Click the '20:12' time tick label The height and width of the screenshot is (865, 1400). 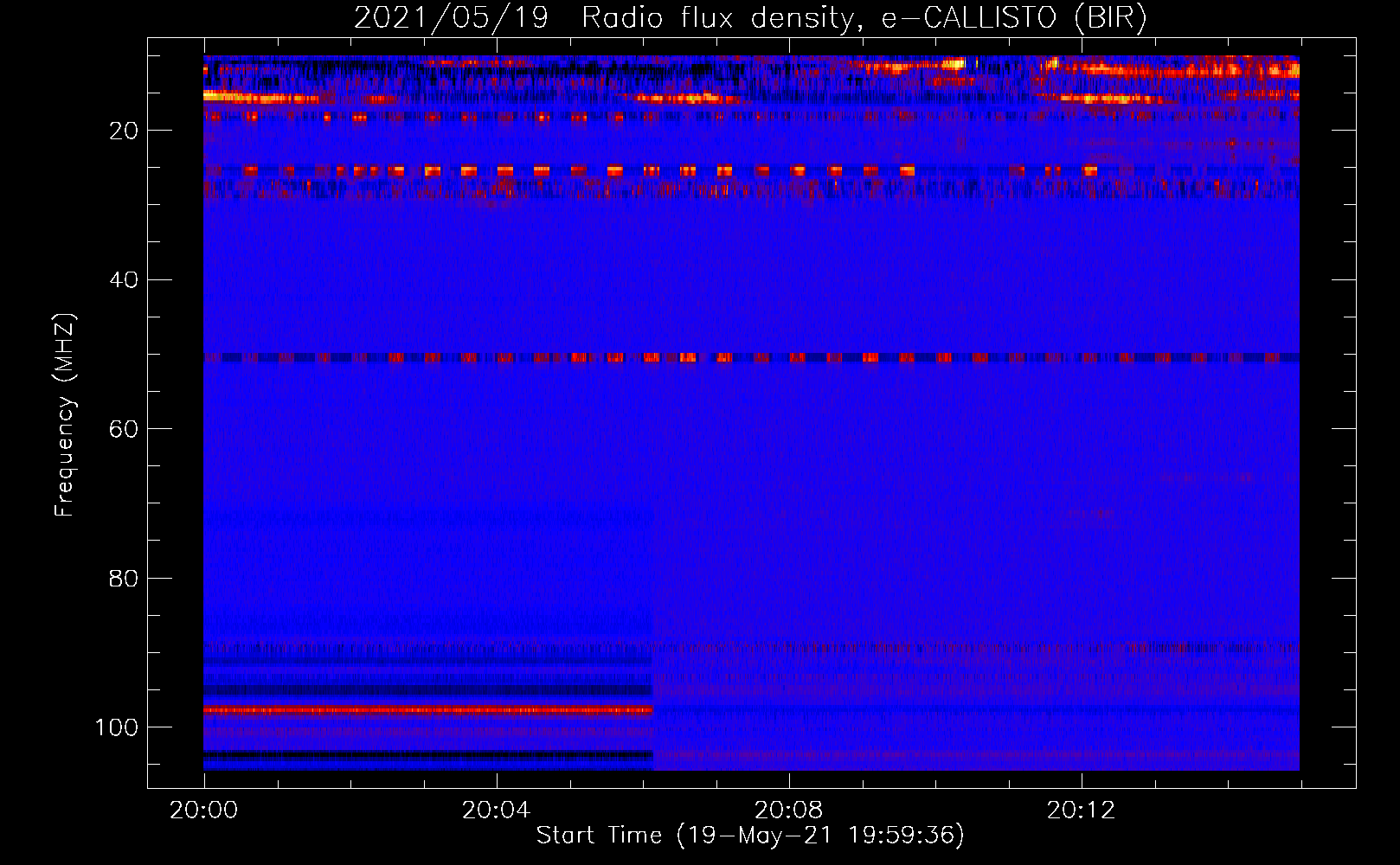1082,811
